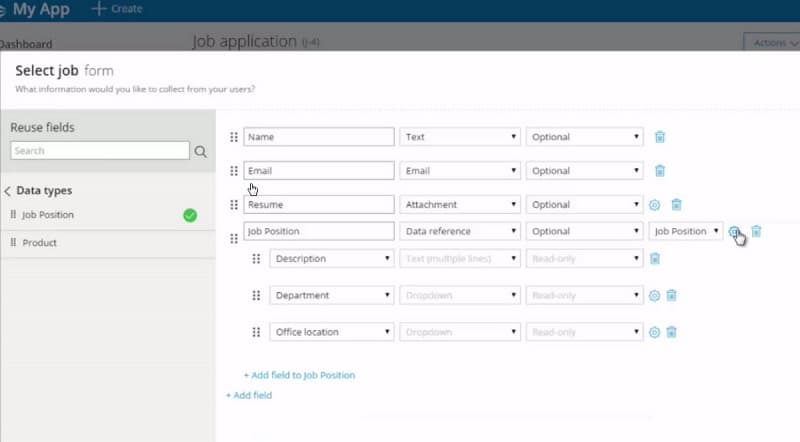Collapse the Data types section chevron

pyautogui.click(x=8, y=191)
